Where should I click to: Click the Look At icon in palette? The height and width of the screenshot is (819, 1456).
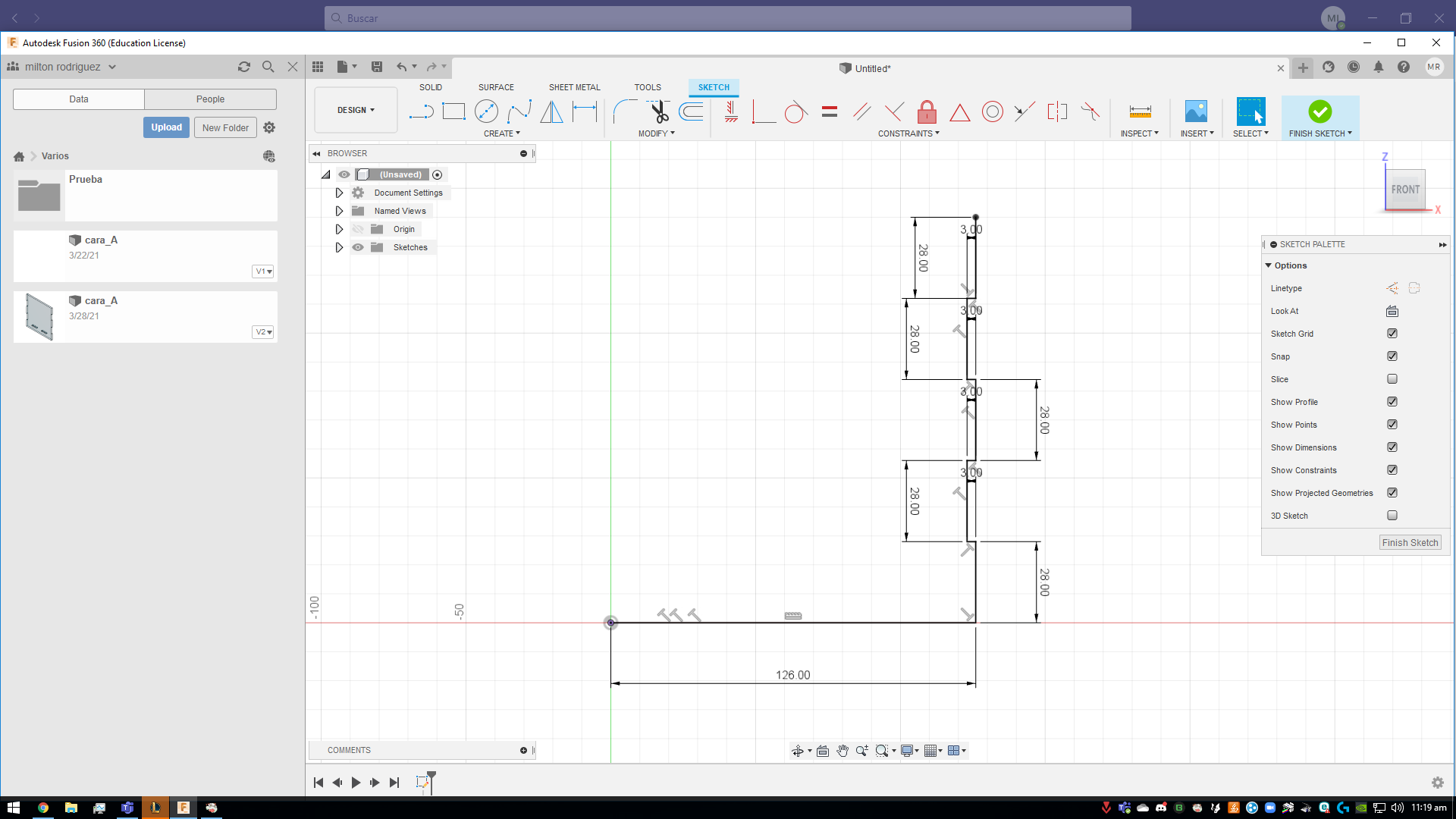click(x=1392, y=311)
